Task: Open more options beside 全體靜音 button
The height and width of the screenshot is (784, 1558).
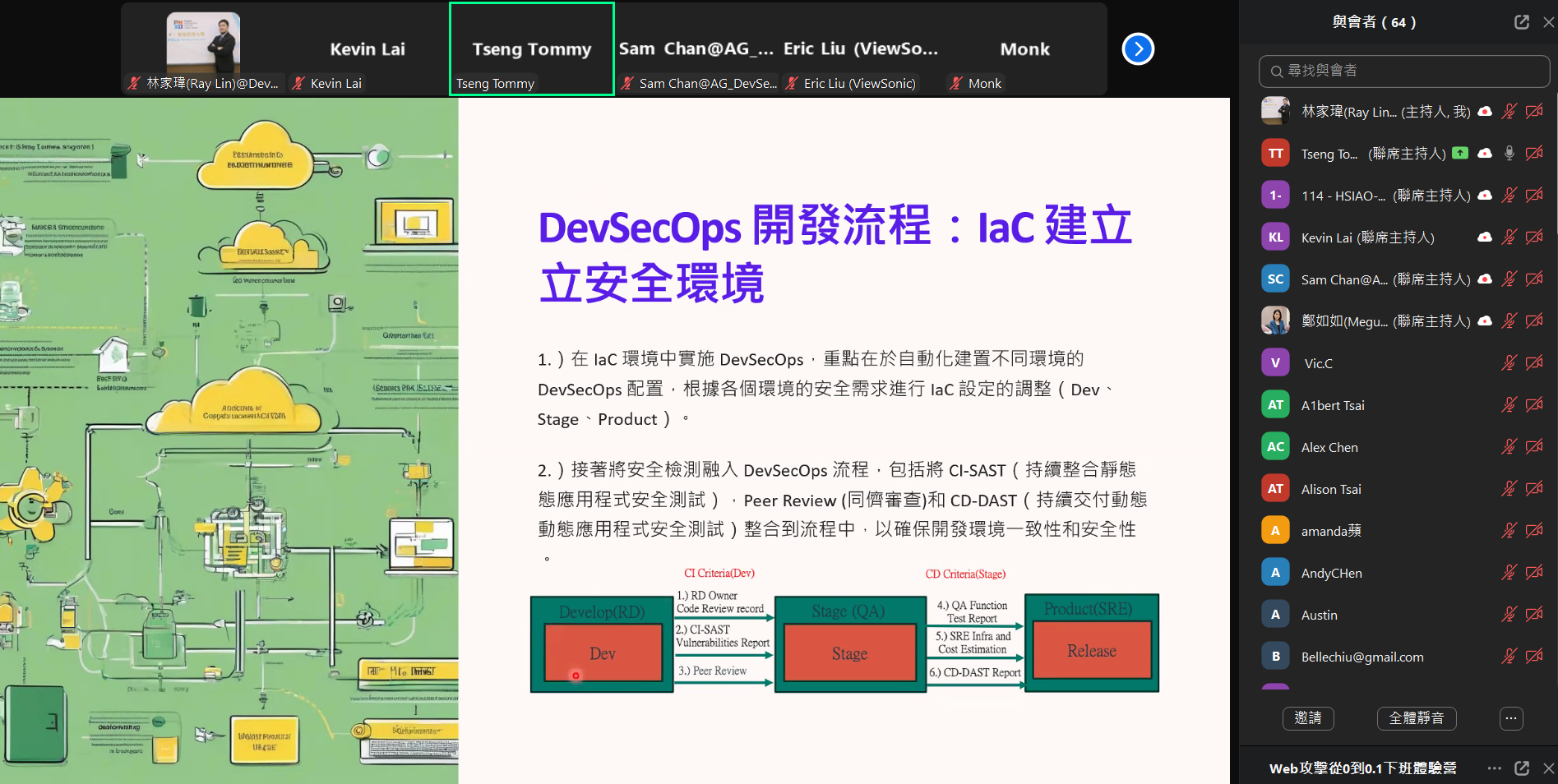Action: [1511, 718]
